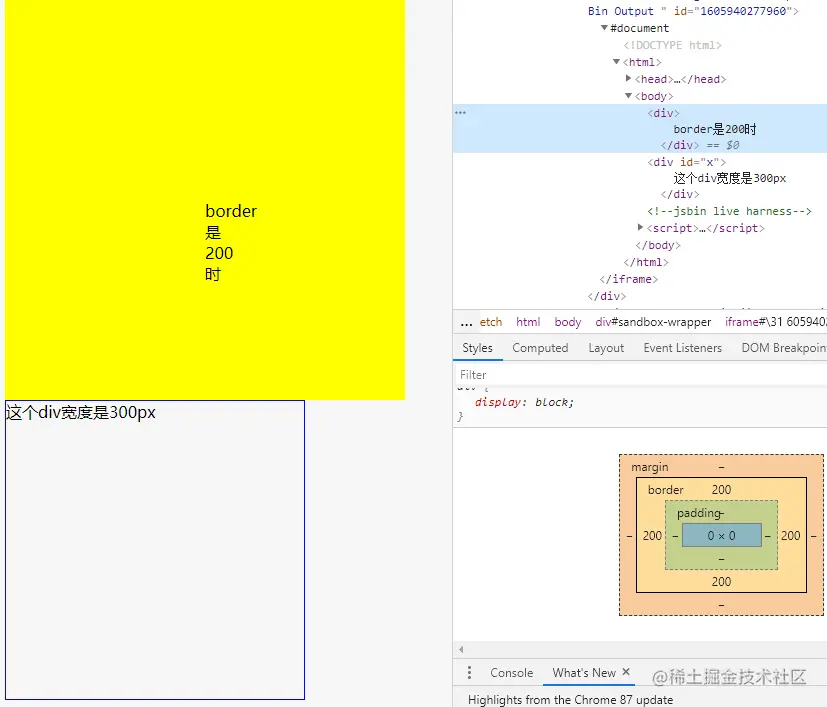
Task: Click the 'border是200时' text node
Action: coord(715,129)
